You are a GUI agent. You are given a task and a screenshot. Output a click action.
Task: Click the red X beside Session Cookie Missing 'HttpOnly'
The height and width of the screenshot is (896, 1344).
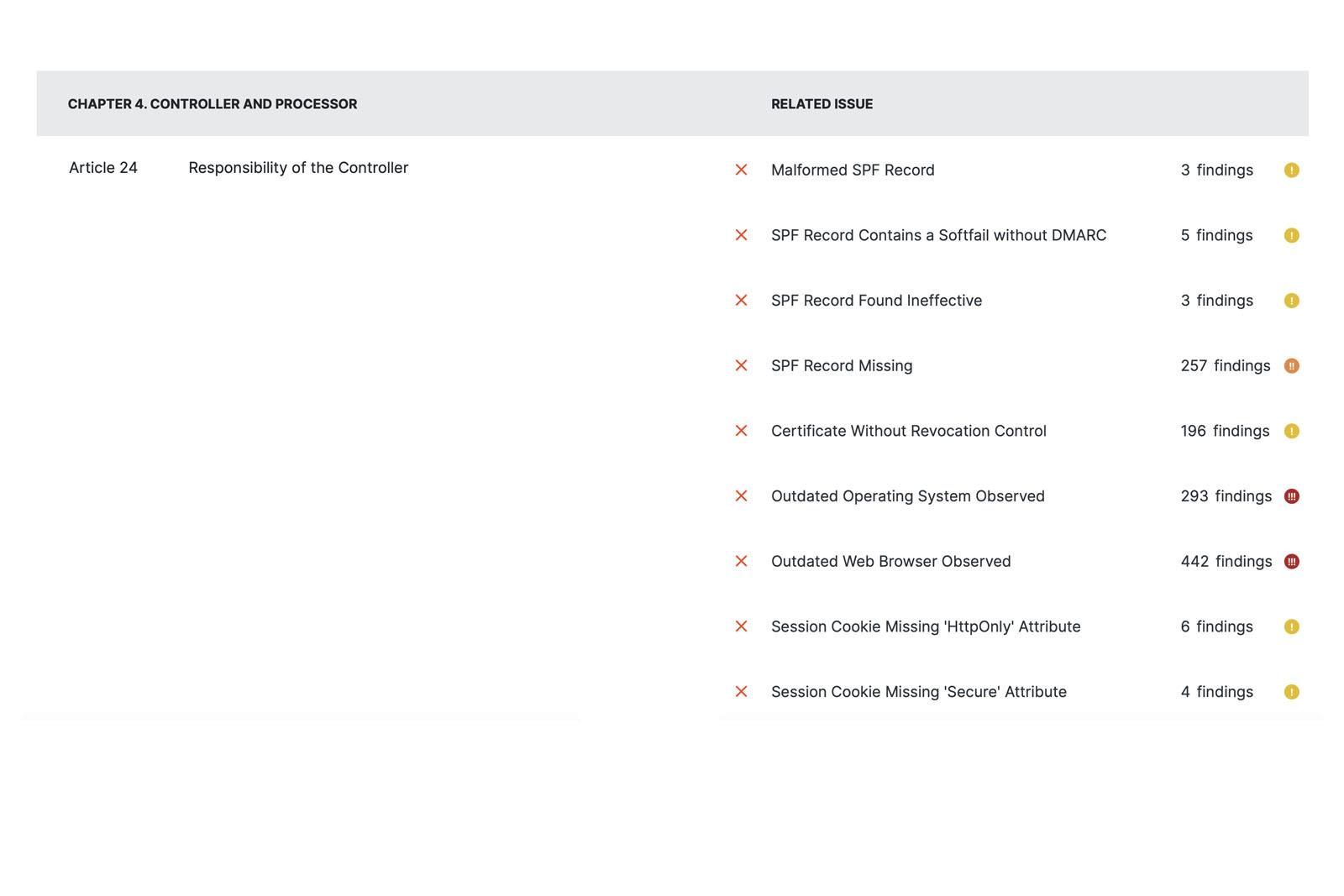click(x=741, y=626)
